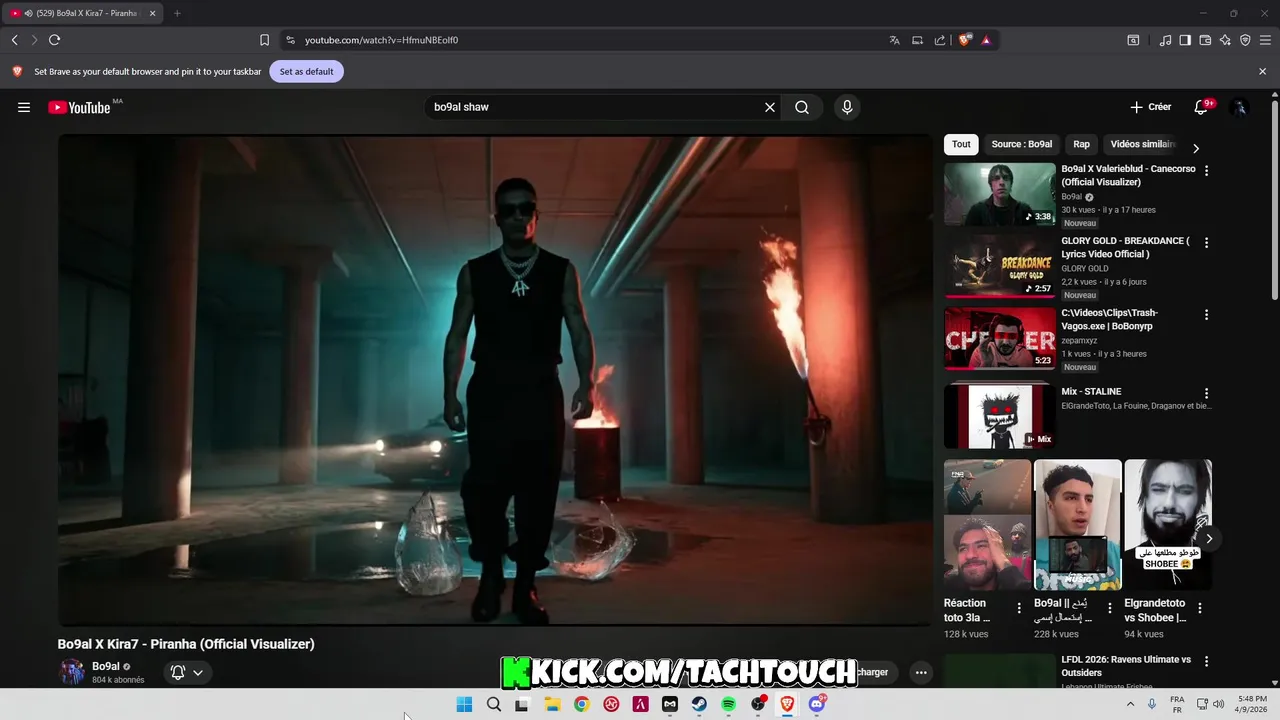Viewport: 1280px width, 720px height.
Task: Open options for 'Réaction toto 3la' short
Action: coord(1019,608)
